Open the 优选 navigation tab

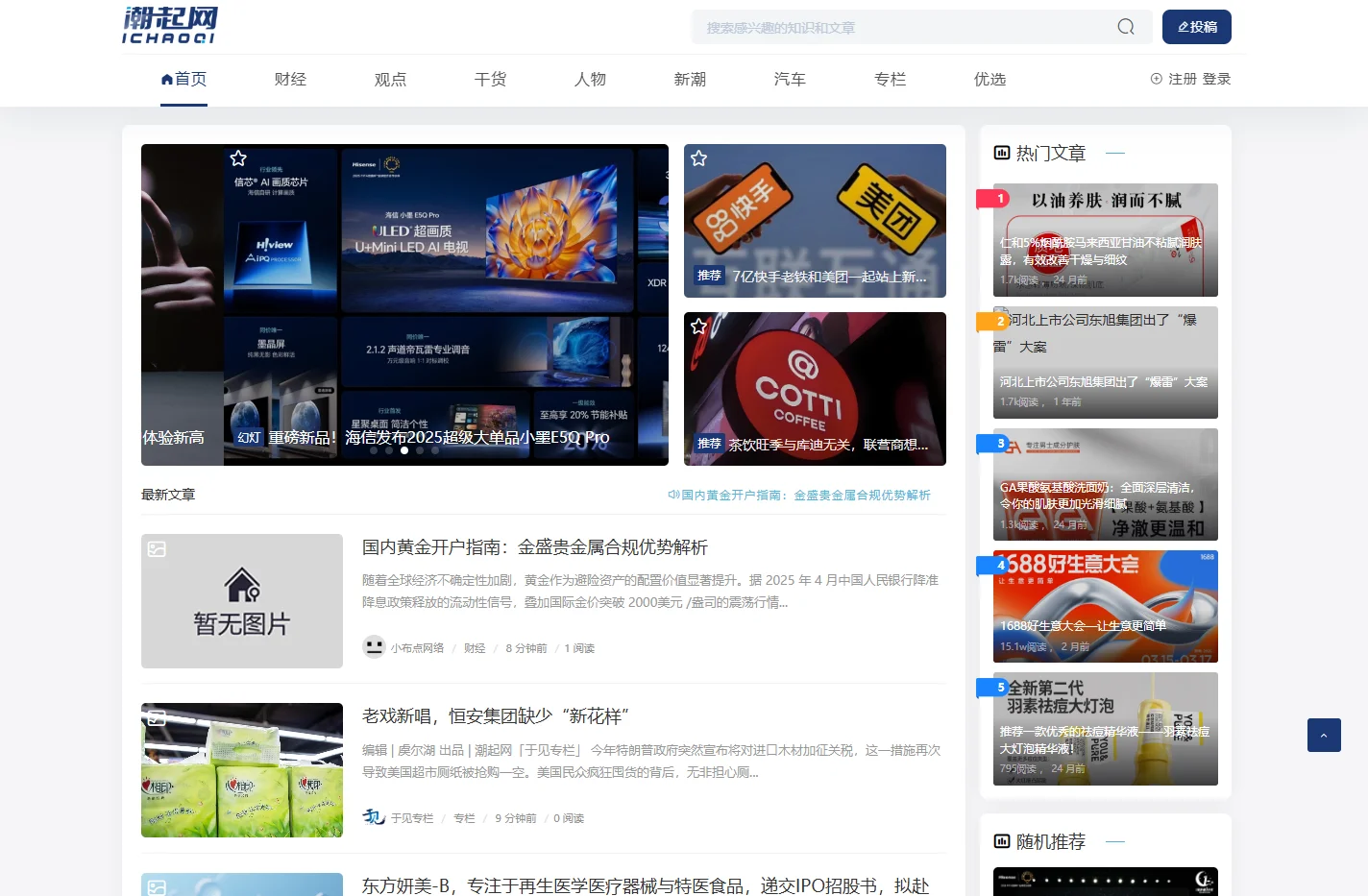tap(989, 79)
